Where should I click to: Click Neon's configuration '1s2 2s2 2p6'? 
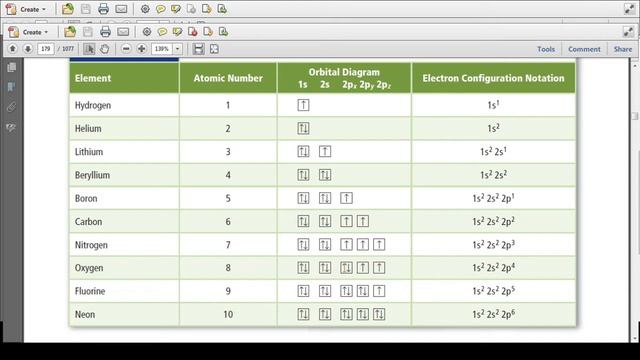pos(493,314)
